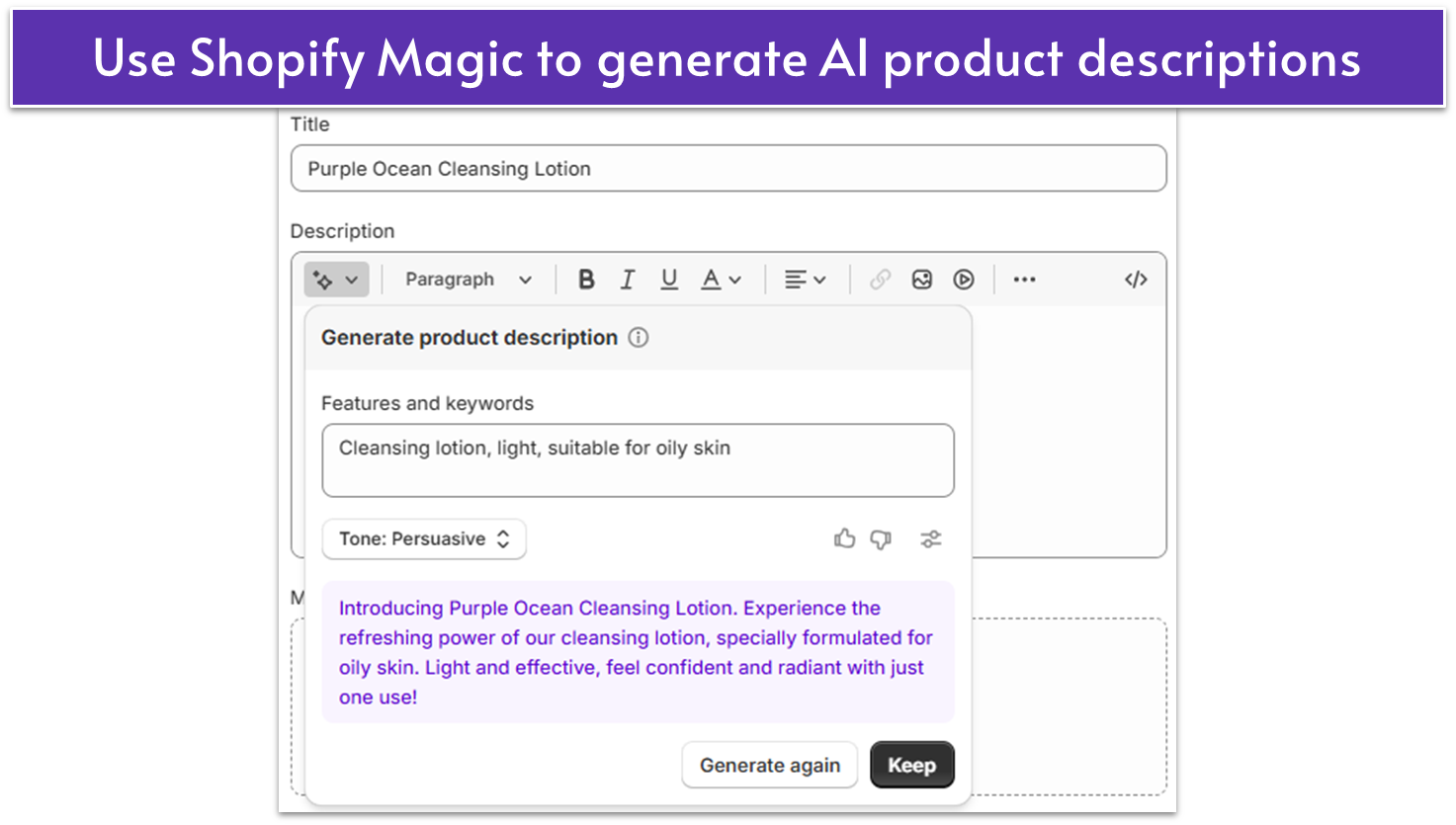Toggle underline formatting
Image resolution: width=1456 pixels, height=825 pixels.
coord(669,280)
